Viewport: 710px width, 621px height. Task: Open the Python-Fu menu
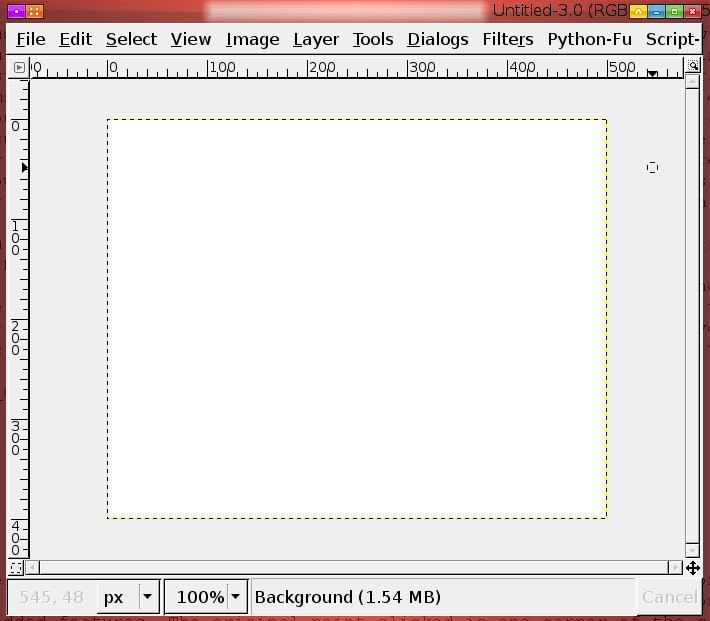pos(589,39)
